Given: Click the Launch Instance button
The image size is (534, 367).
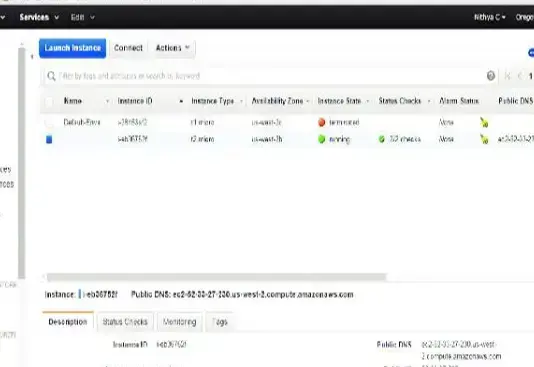Looking at the screenshot, I should pos(73,48).
